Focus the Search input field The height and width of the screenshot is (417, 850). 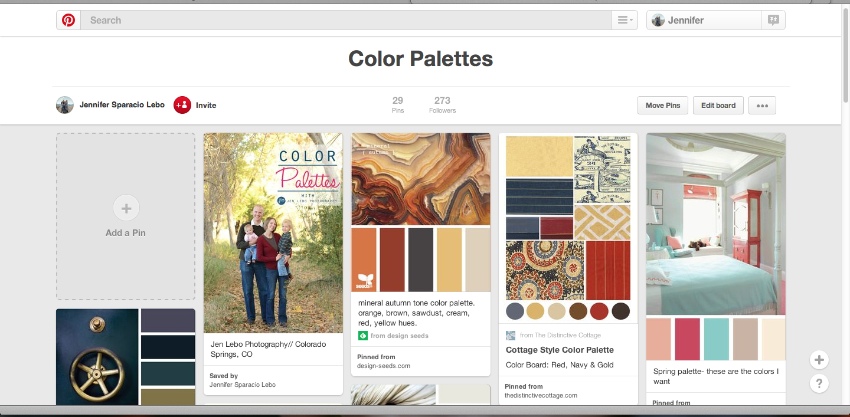coord(346,20)
